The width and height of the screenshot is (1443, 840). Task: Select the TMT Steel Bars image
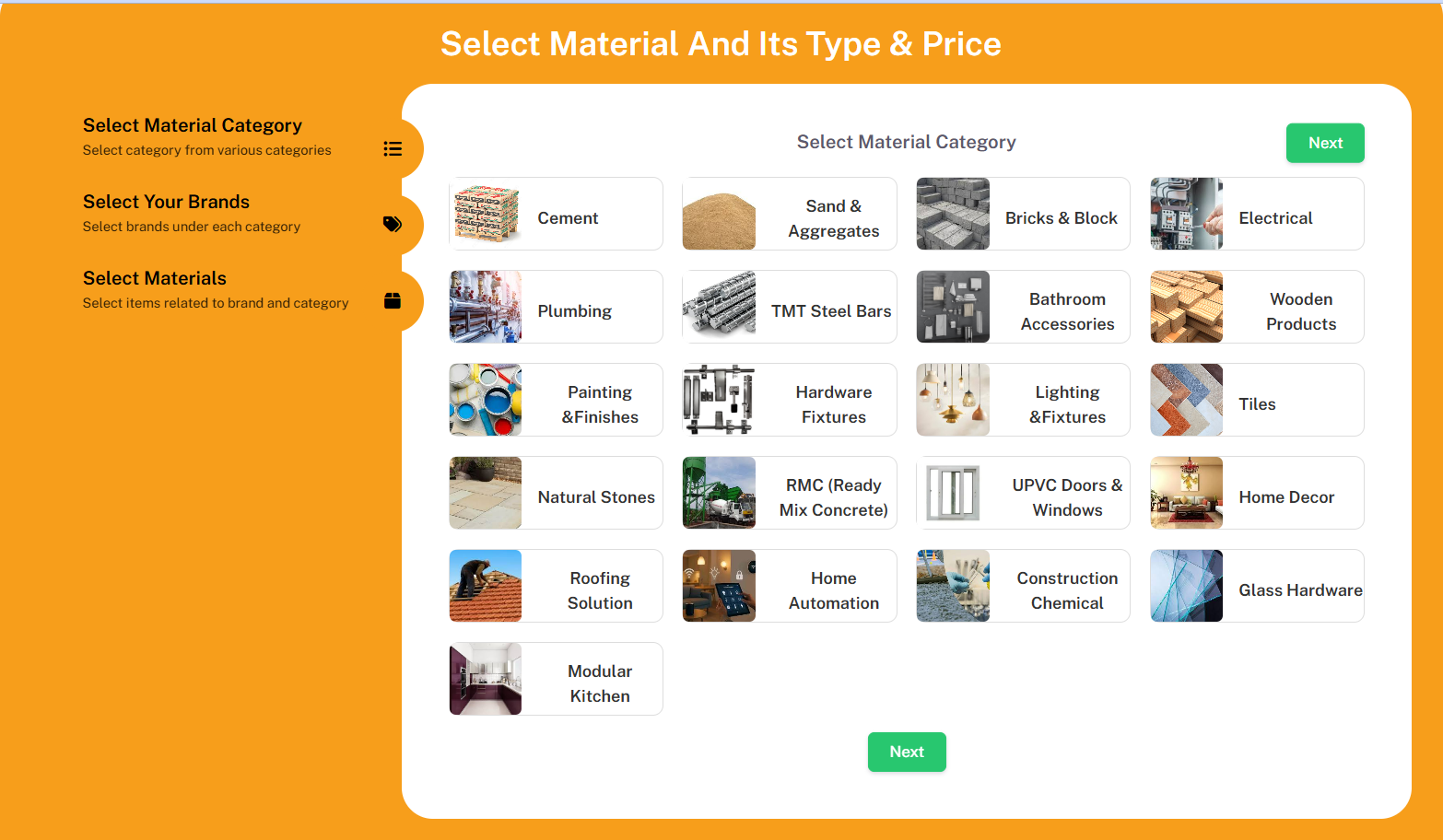[719, 307]
